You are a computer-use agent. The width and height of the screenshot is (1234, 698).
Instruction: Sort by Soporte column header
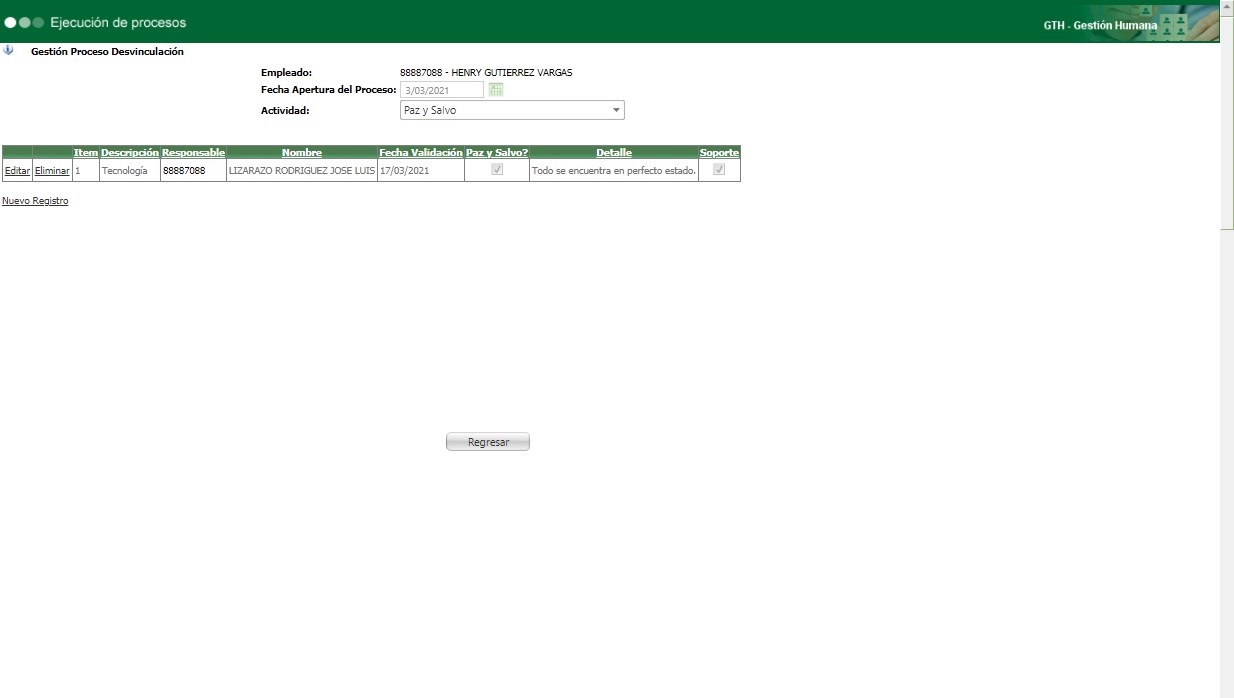coord(719,152)
